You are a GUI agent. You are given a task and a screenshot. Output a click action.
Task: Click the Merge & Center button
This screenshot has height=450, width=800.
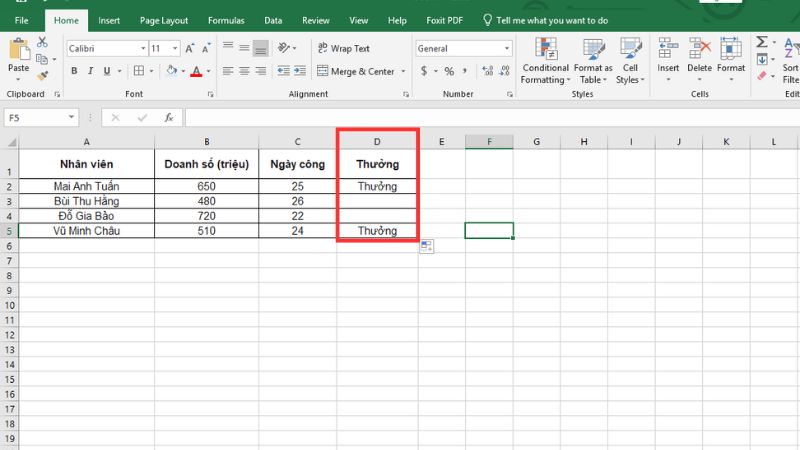click(355, 71)
